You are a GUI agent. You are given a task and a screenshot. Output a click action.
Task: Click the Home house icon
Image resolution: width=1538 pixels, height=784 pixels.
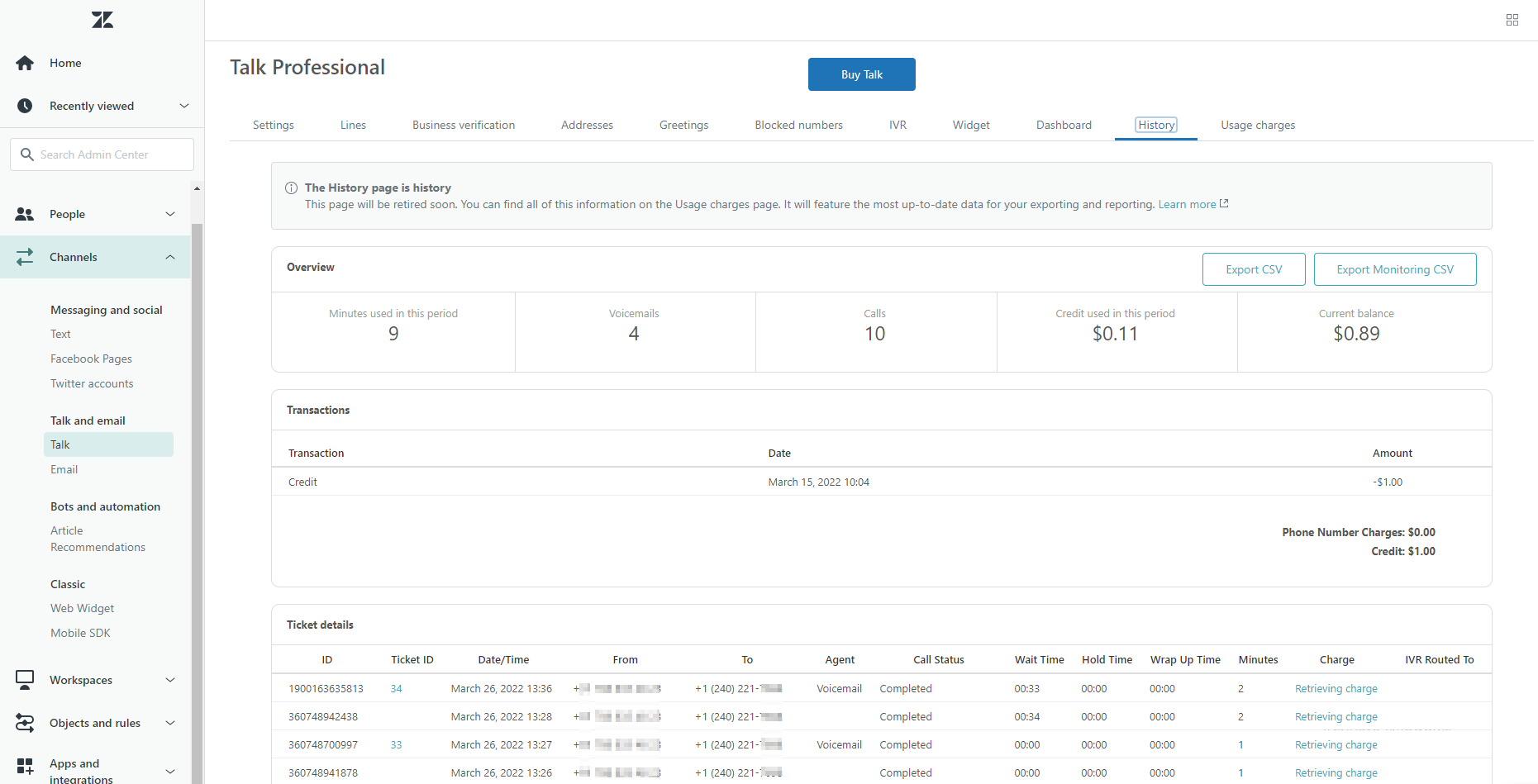click(25, 63)
